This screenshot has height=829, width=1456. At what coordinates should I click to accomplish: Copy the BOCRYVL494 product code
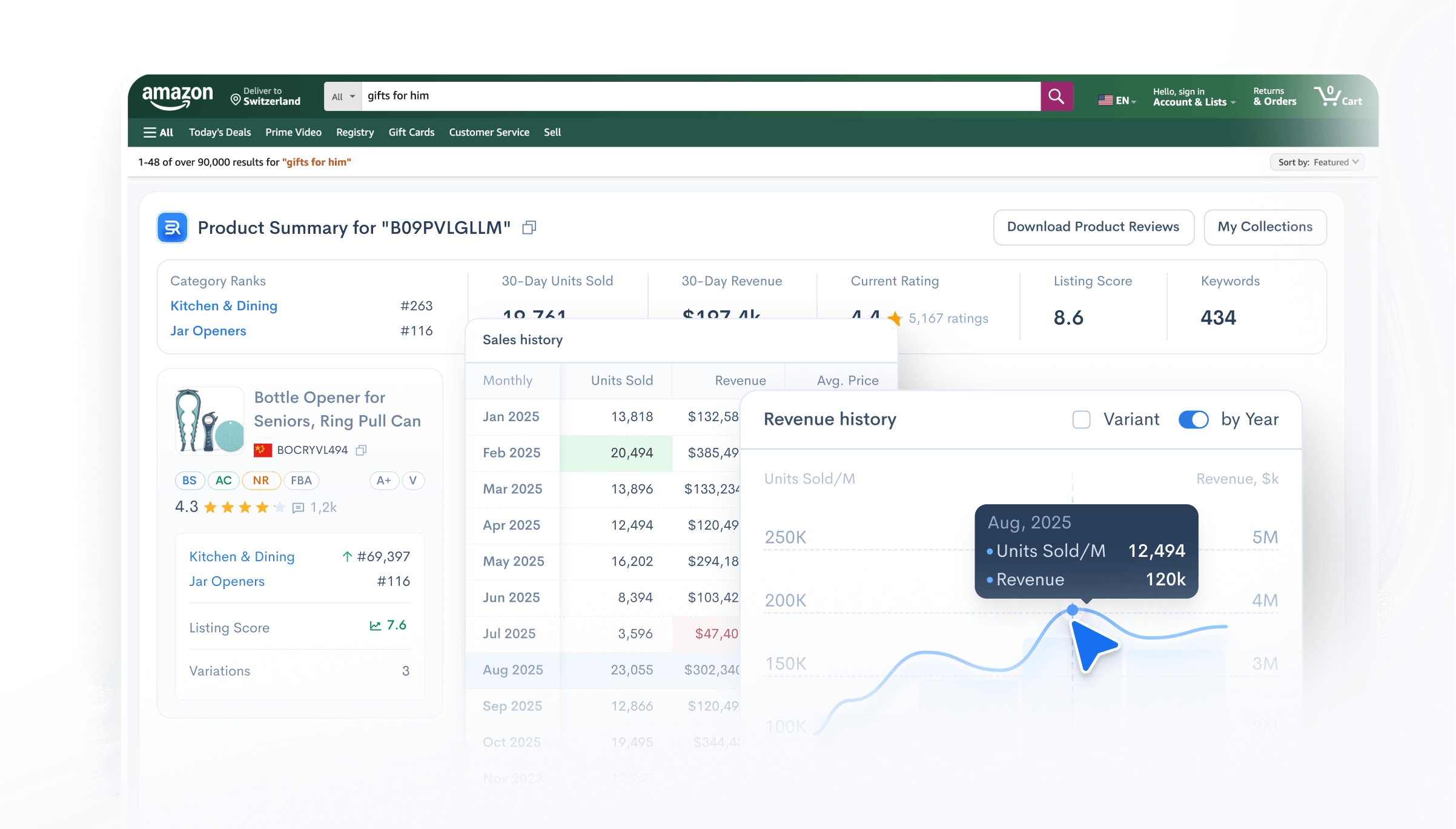click(362, 450)
